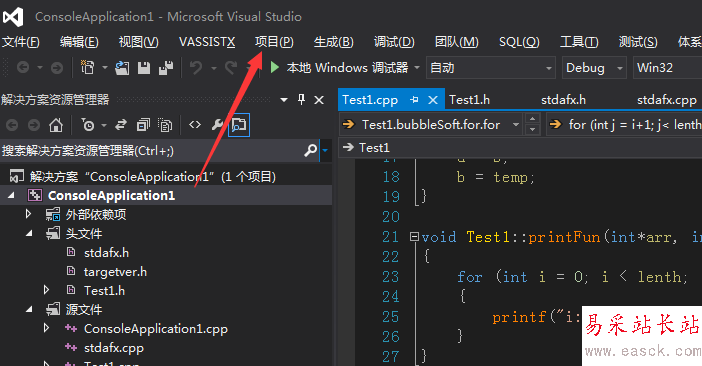Close the Test1.cpp tab
Screen dimensions: 702x366
[432, 100]
